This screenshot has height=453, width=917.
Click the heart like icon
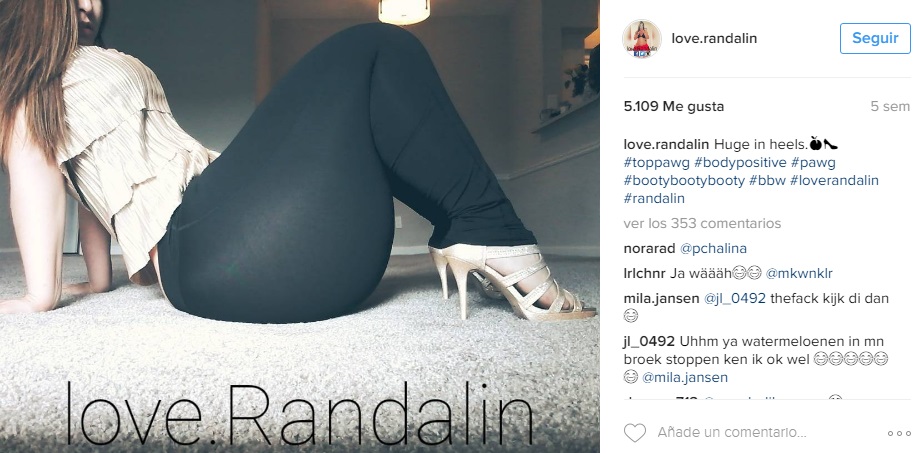tap(635, 433)
